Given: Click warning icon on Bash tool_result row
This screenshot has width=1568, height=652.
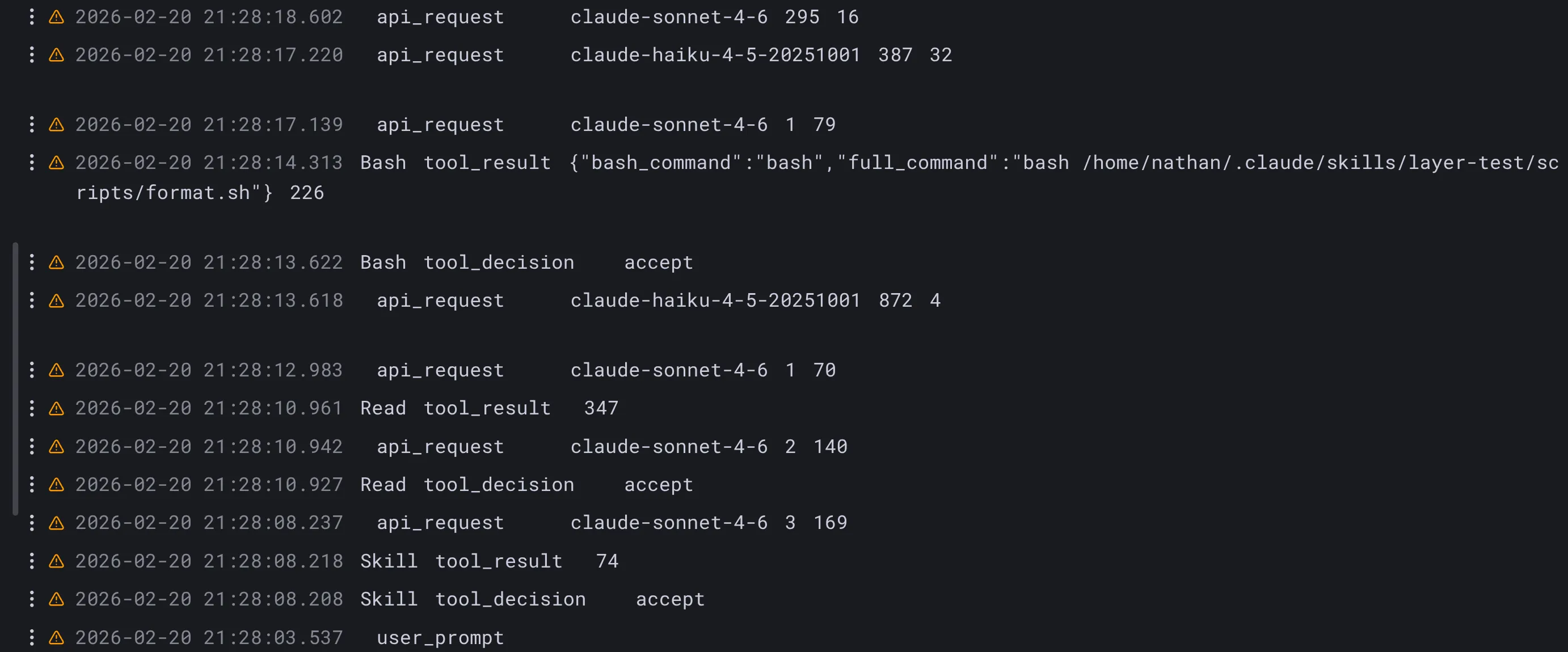Looking at the screenshot, I should pos(57,162).
